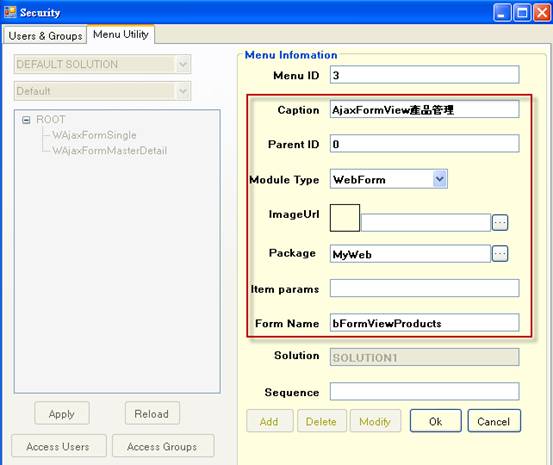Select WAjaxFormSingle in the tree
The image size is (553, 465).
coord(94,135)
